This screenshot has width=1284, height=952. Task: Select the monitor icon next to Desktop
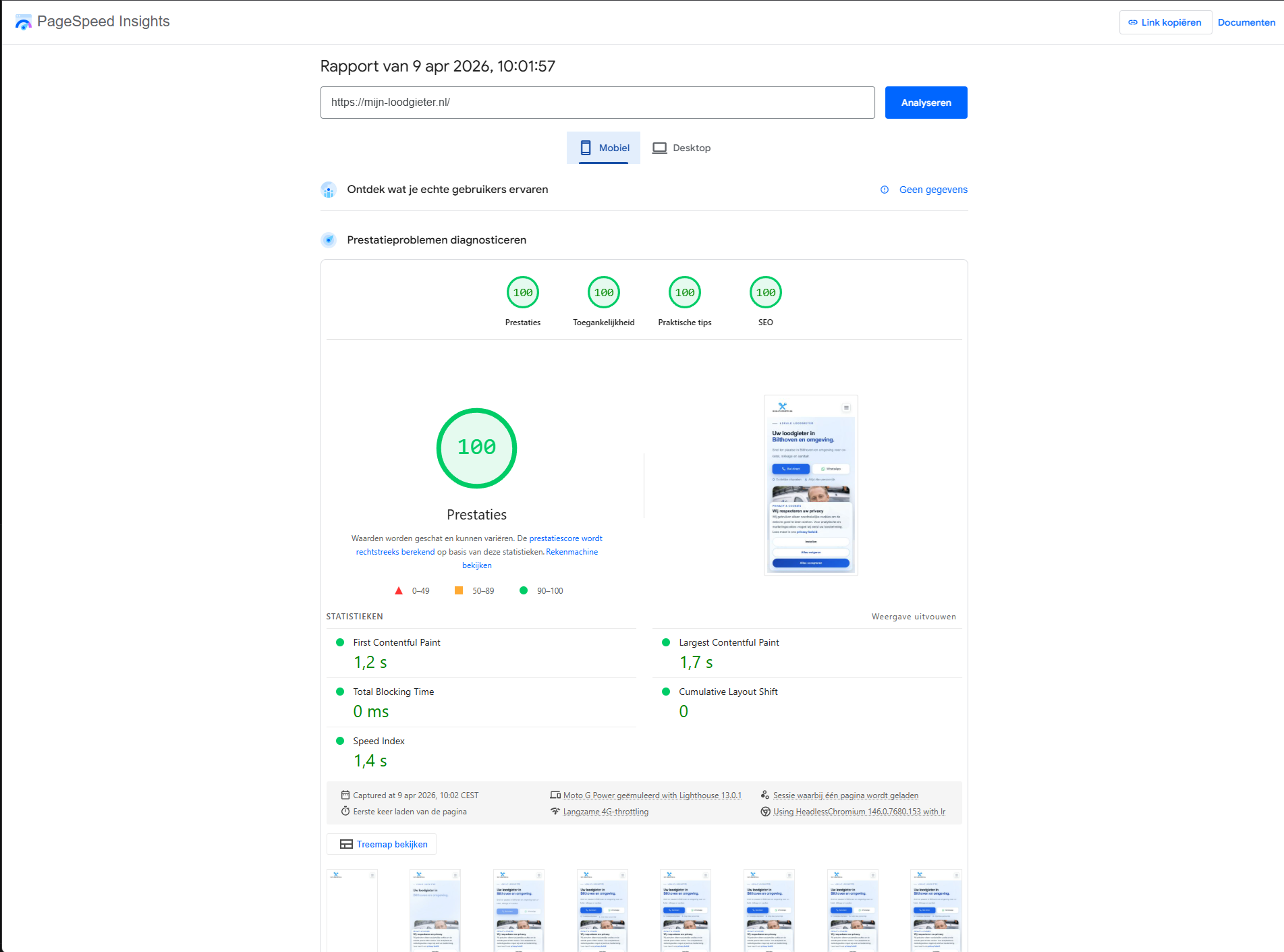click(659, 148)
